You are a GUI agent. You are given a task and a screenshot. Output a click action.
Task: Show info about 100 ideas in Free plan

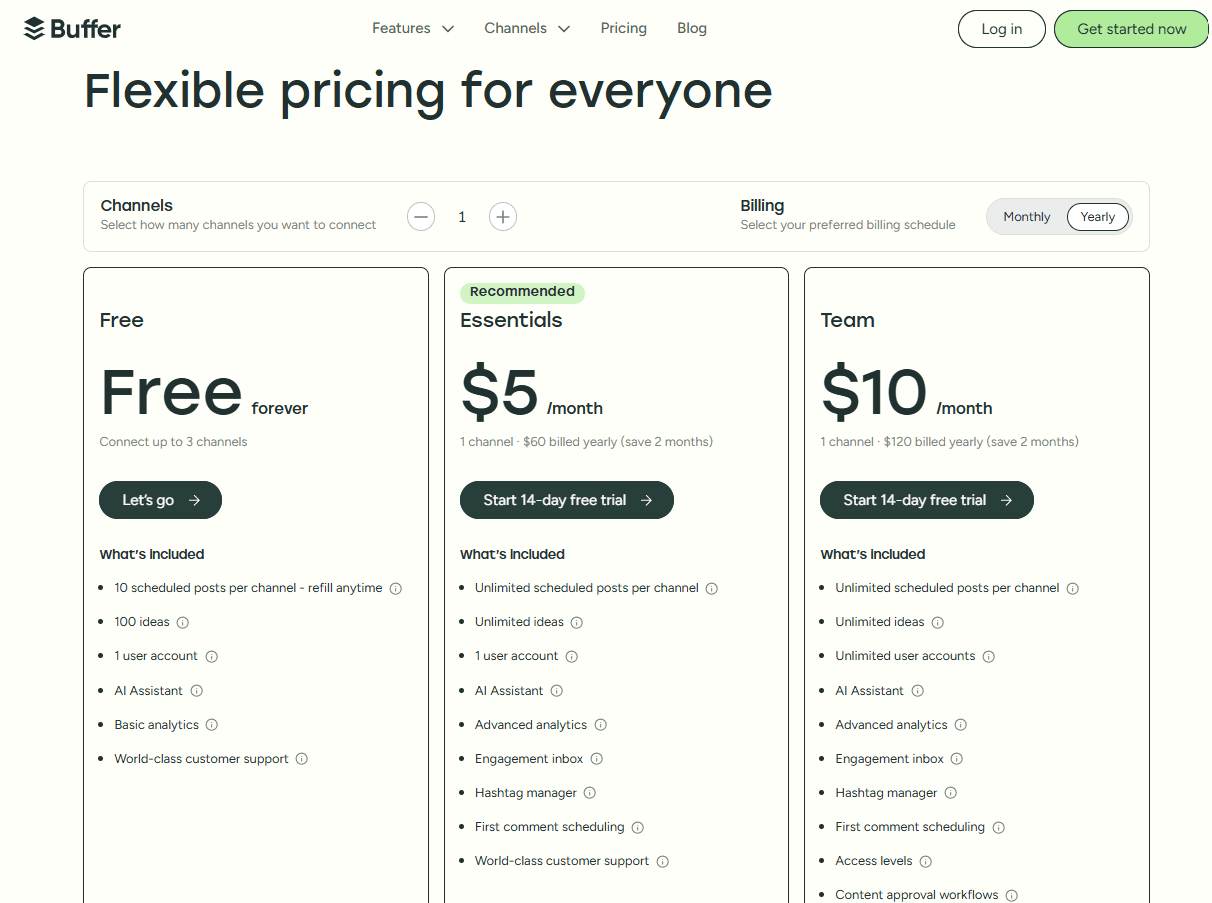click(182, 622)
